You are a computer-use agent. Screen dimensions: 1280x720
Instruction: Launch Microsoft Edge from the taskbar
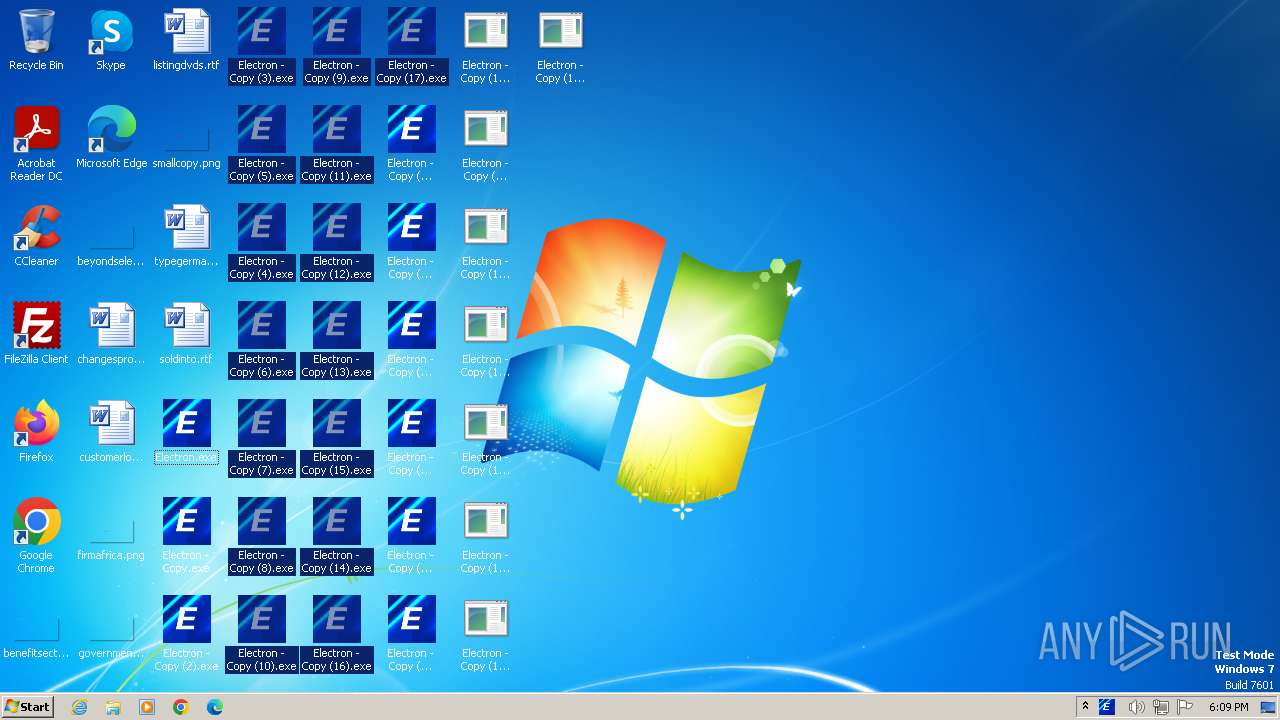click(214, 707)
